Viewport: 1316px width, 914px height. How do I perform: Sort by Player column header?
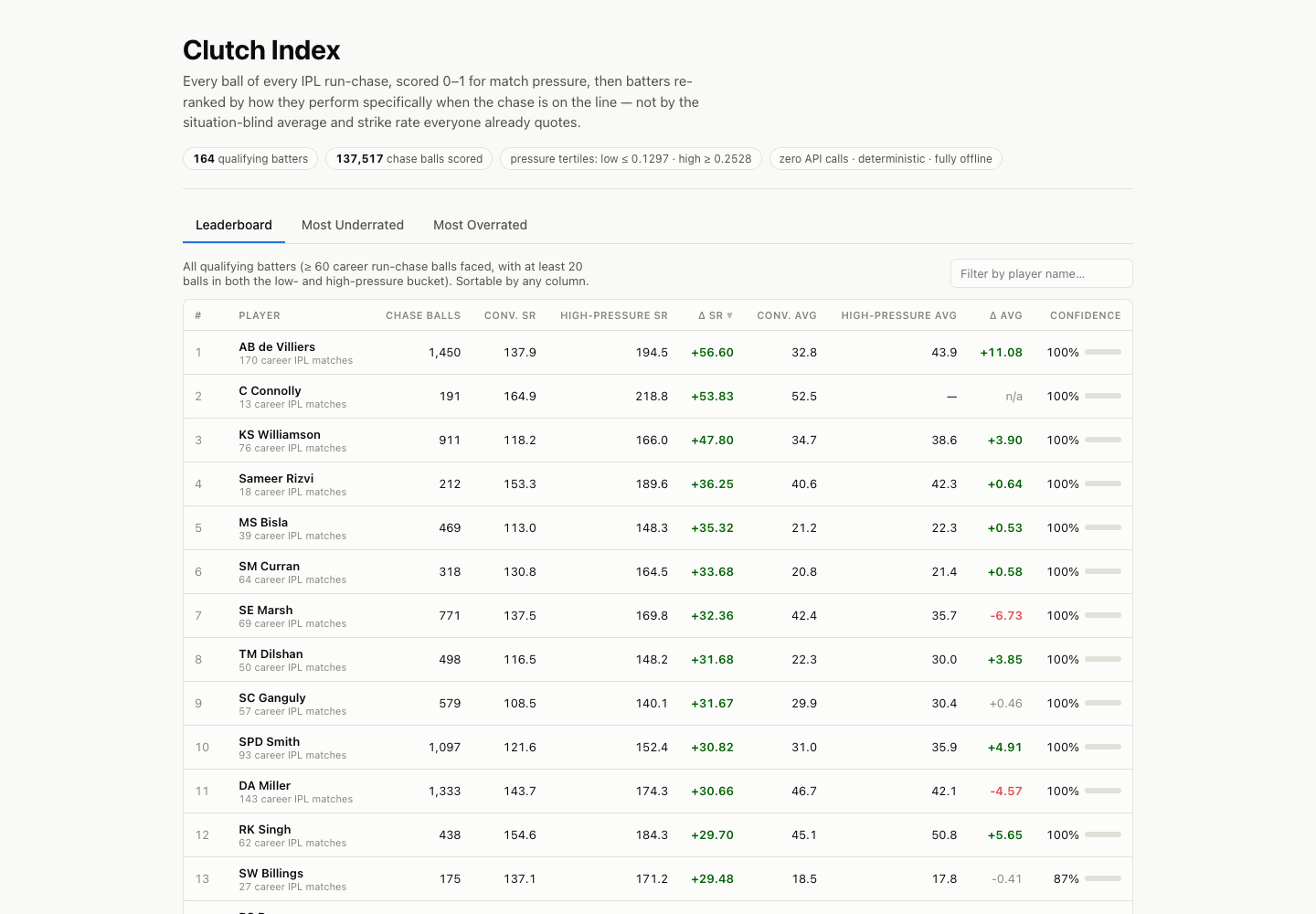260,315
